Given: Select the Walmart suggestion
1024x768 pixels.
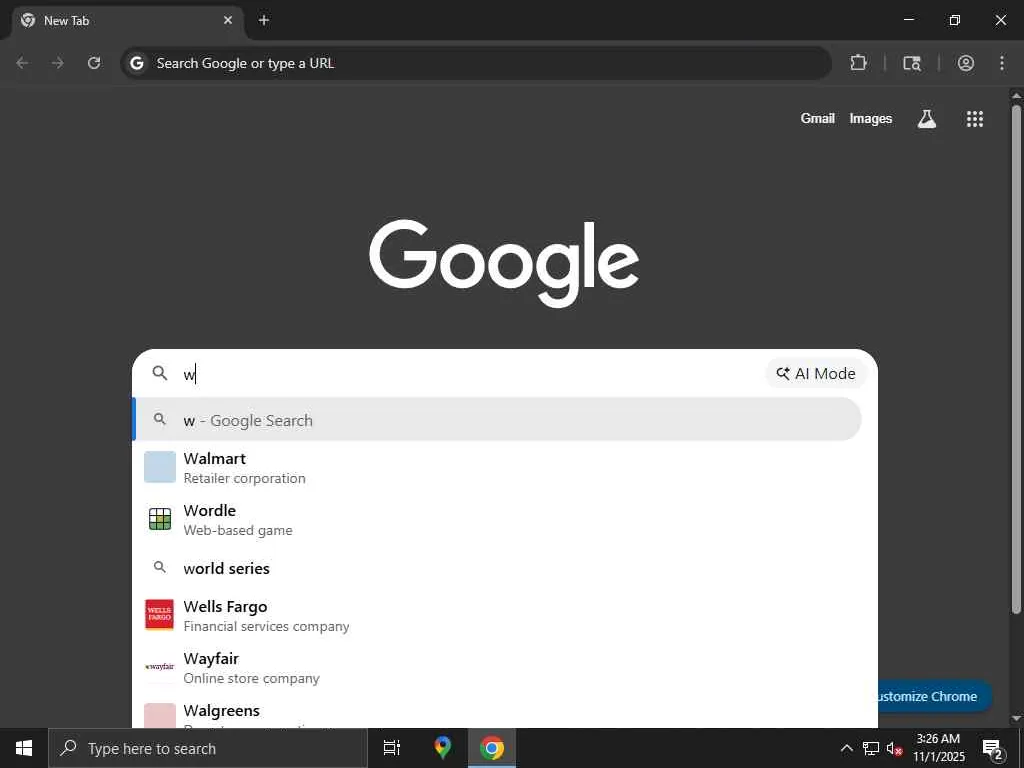Looking at the screenshot, I should (498, 468).
